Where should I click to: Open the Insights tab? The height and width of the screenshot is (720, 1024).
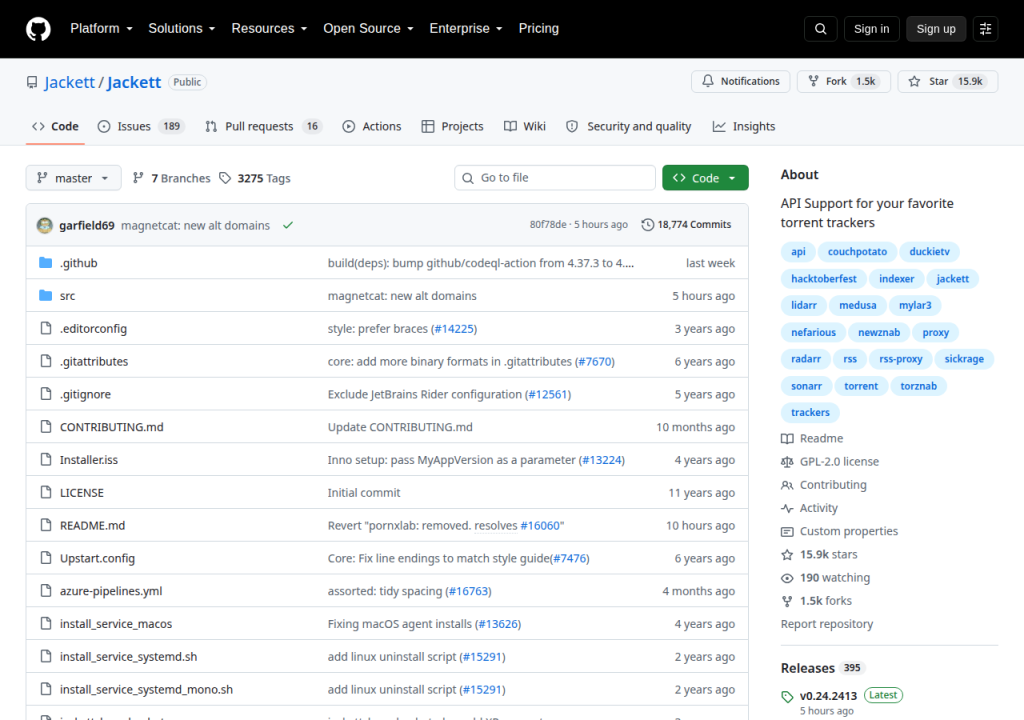coord(744,127)
